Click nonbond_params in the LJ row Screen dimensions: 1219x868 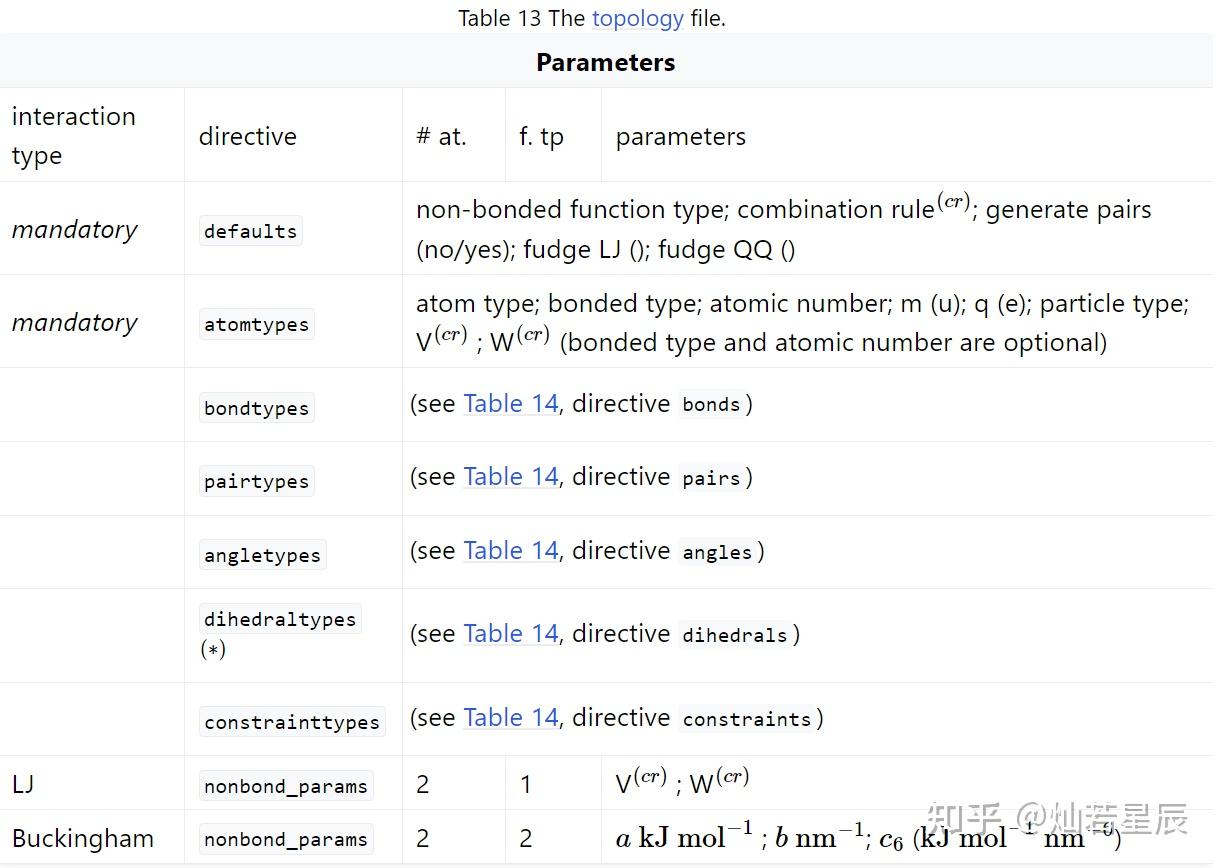click(x=286, y=786)
